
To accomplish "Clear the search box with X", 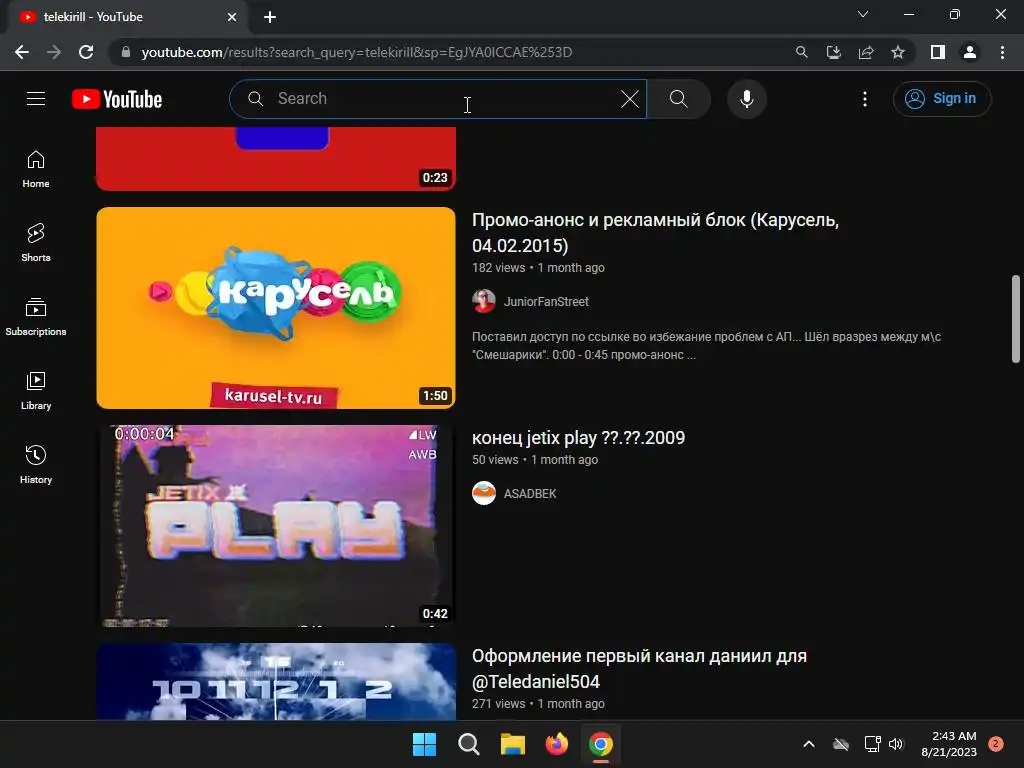I will pos(630,99).
